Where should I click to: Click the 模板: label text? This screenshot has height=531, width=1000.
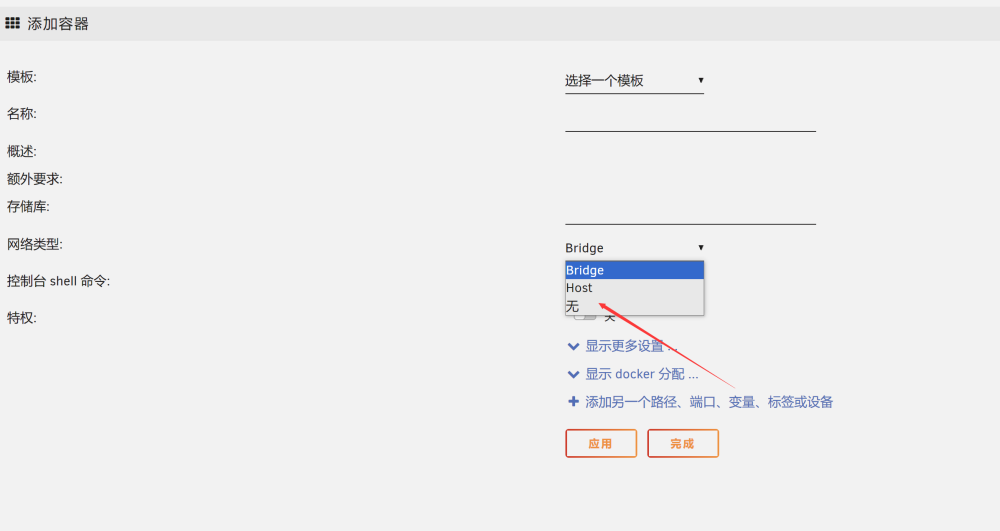point(22,77)
